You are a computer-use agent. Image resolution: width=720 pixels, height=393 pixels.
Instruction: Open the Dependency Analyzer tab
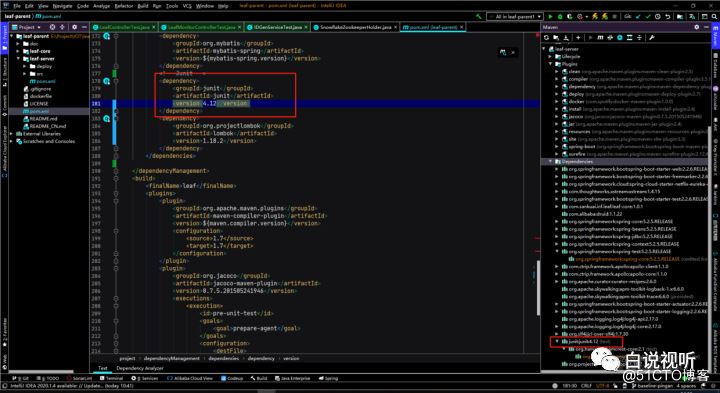(x=140, y=368)
